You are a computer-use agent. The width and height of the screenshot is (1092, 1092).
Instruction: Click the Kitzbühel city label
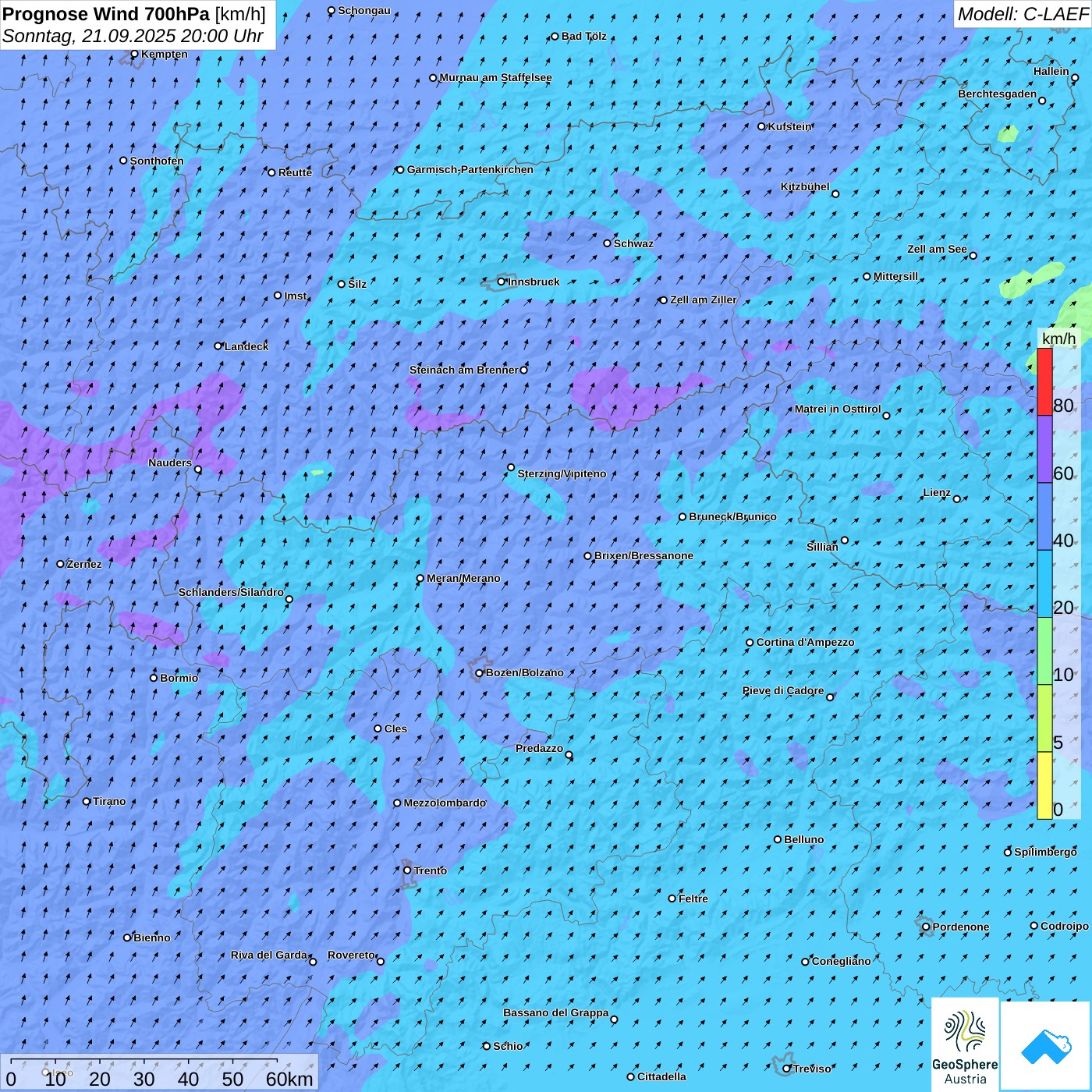[805, 187]
